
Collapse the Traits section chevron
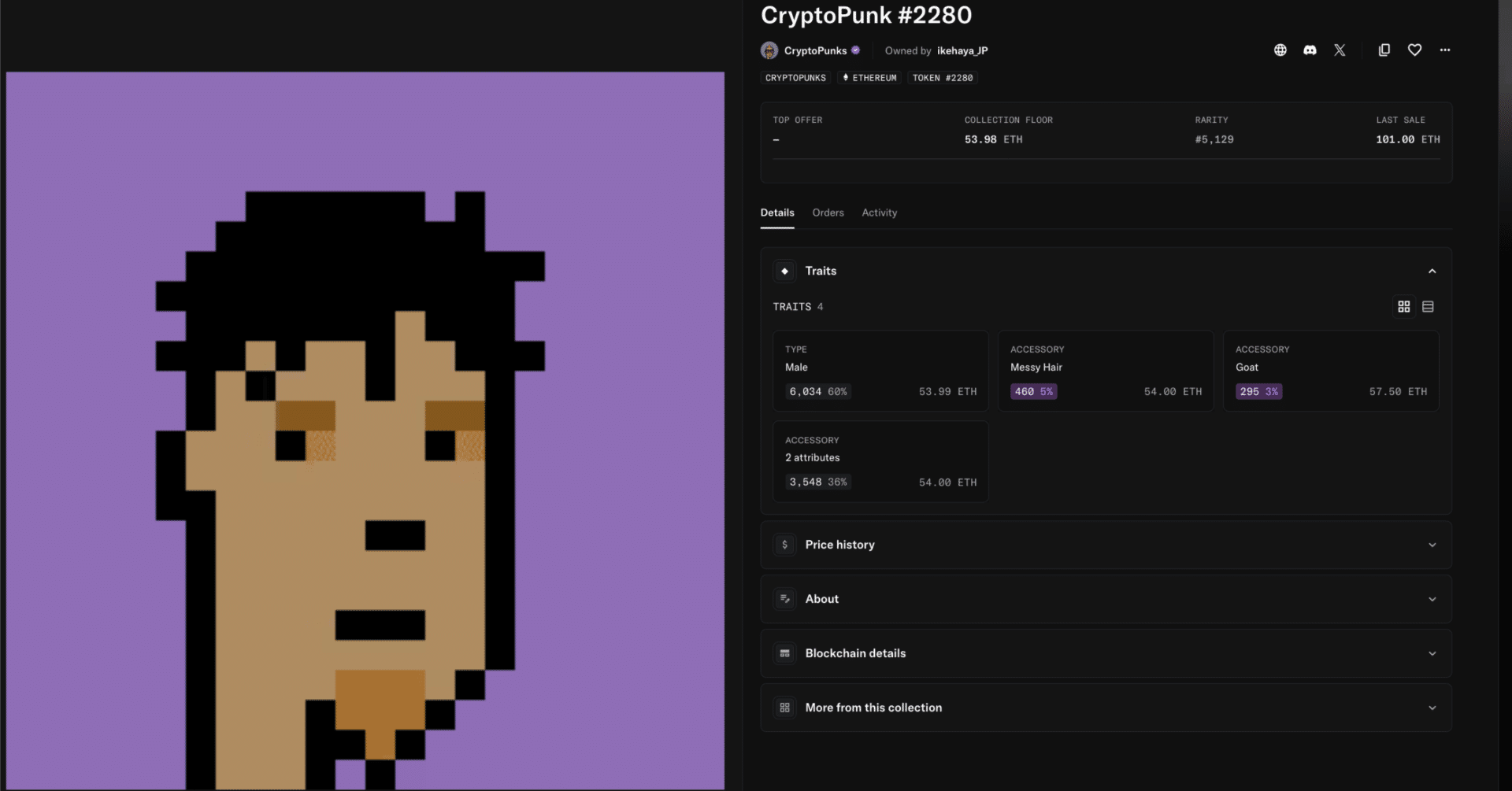[1432, 272]
